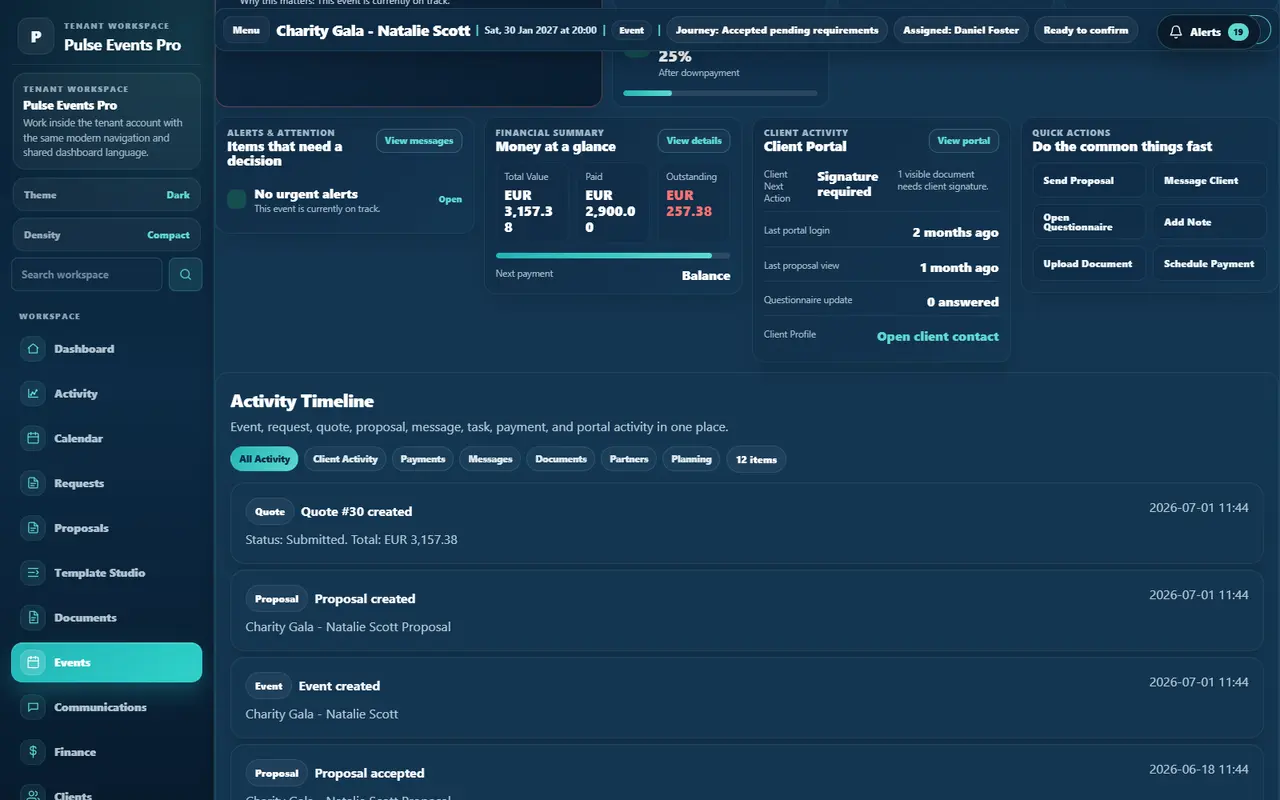Toggle the Theme Dark setting
Image resolution: width=1280 pixels, height=800 pixels.
pos(106,195)
